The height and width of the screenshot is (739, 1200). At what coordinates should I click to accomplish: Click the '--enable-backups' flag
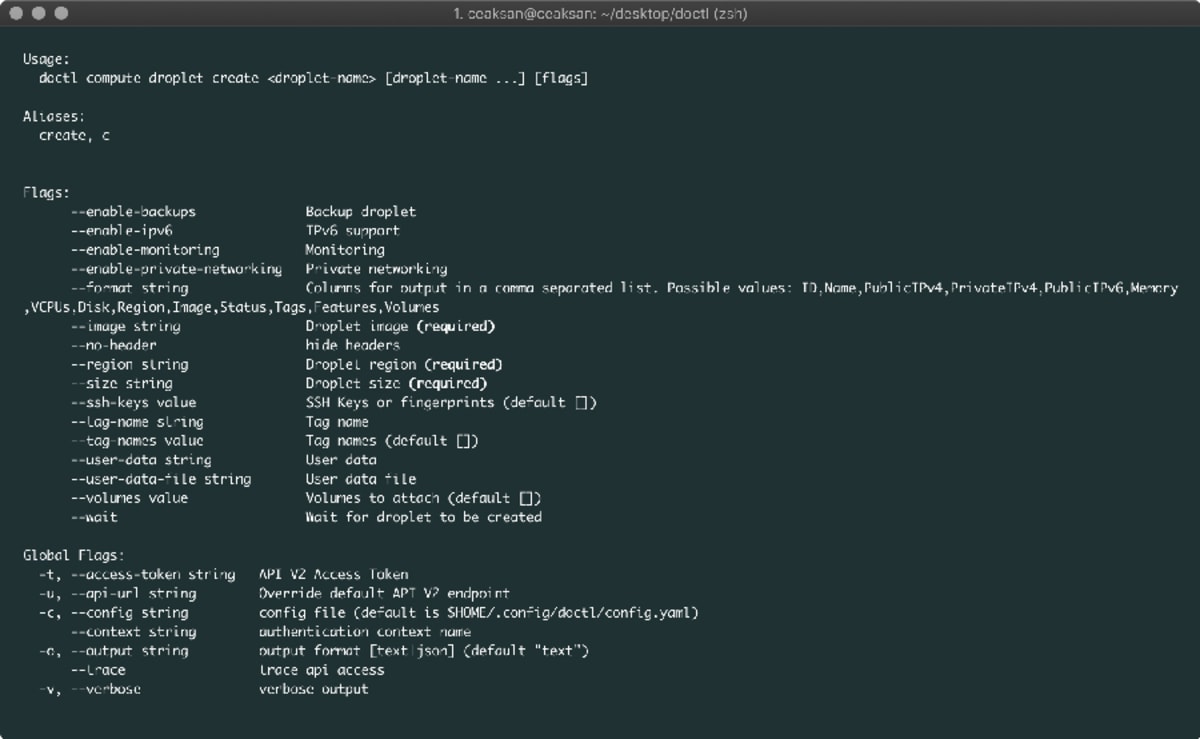pos(133,212)
